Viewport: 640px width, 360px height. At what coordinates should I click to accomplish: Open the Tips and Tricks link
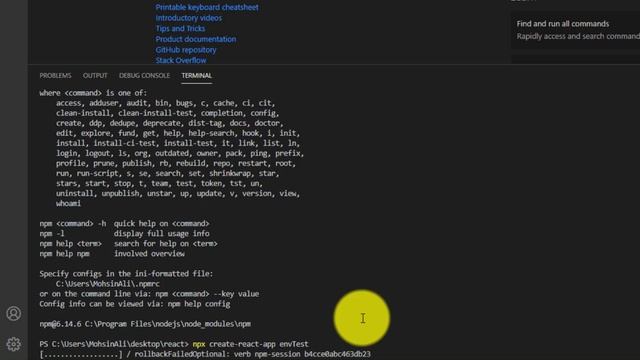180,29
